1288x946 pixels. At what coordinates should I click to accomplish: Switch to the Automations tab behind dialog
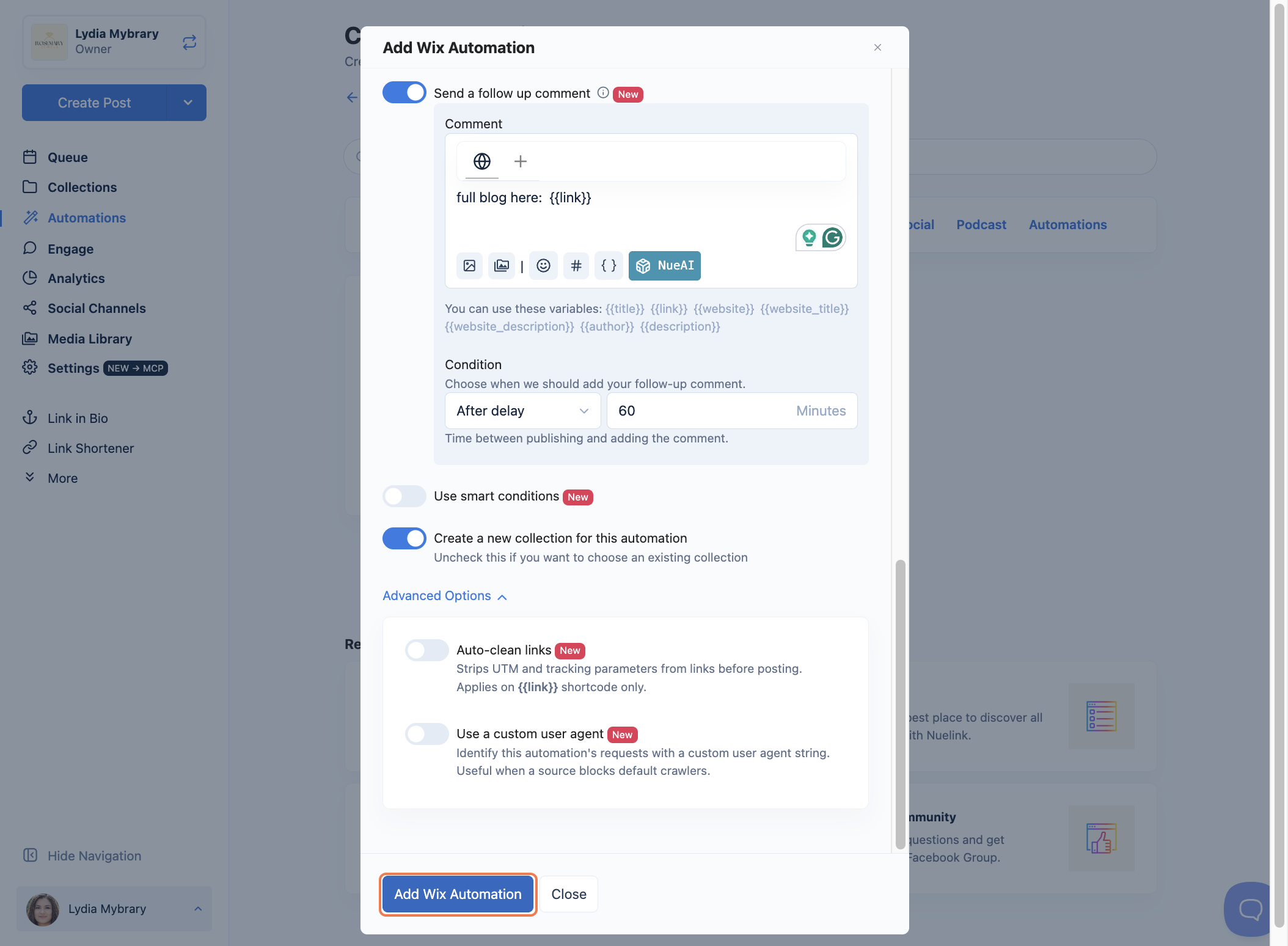coord(1067,224)
